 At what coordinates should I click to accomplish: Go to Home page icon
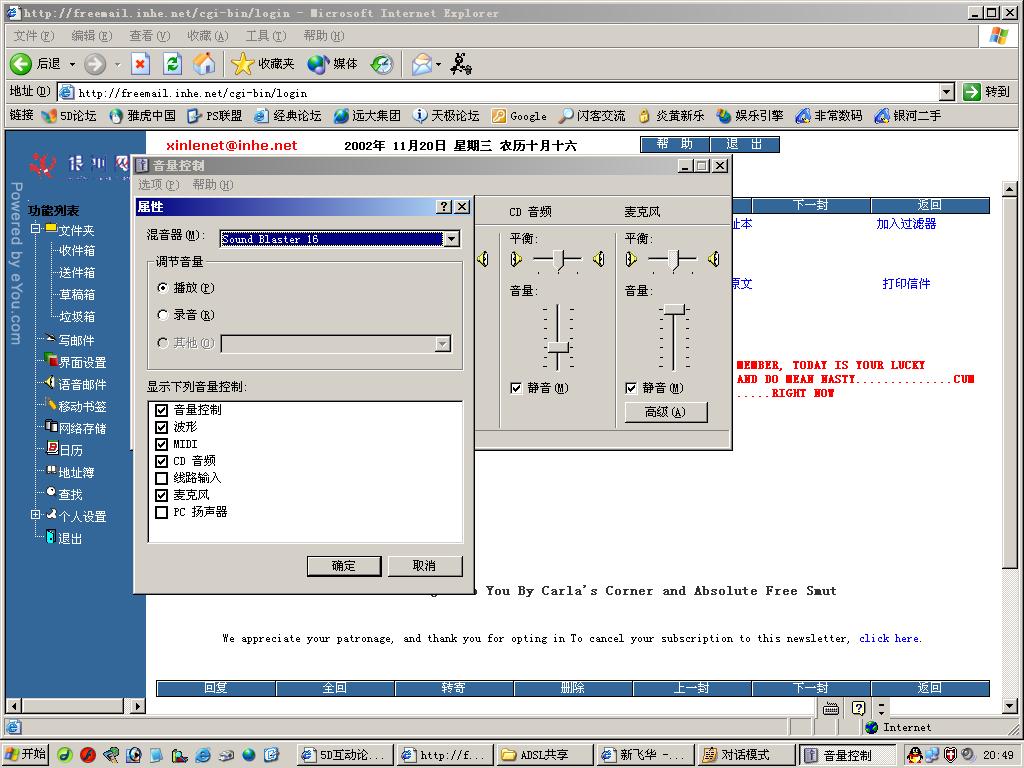click(204, 64)
